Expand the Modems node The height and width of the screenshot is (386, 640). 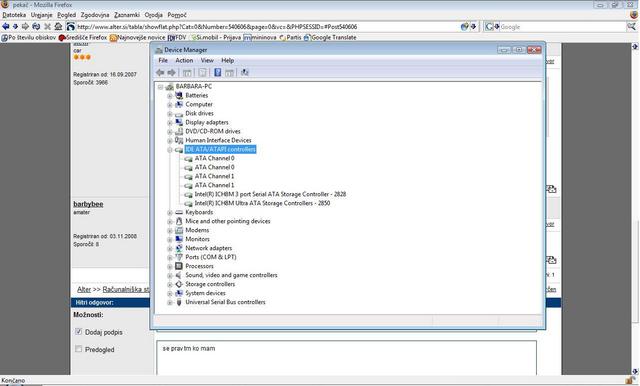click(170, 230)
